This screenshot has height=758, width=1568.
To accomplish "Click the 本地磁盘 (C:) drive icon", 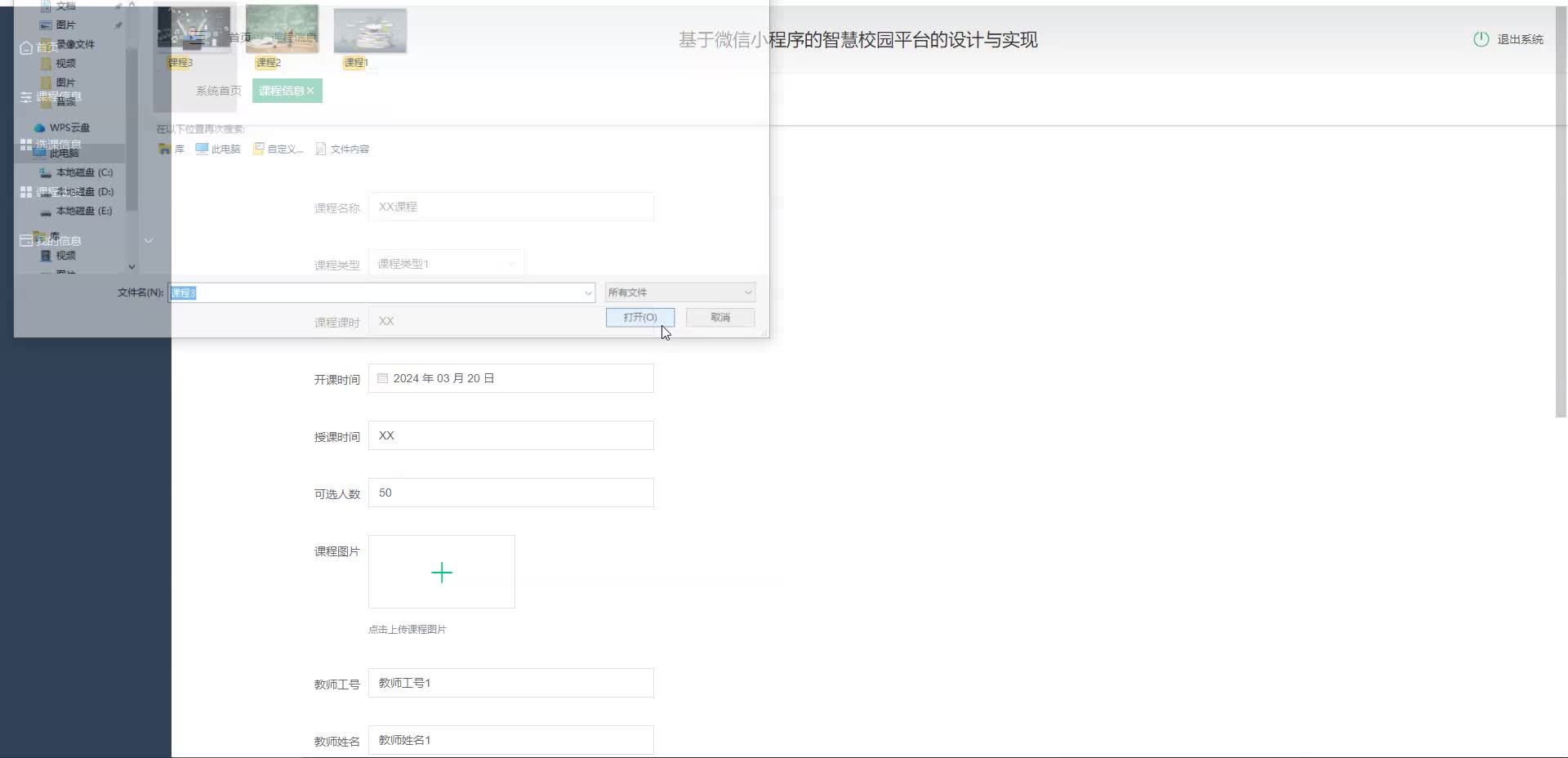I will coord(46,172).
